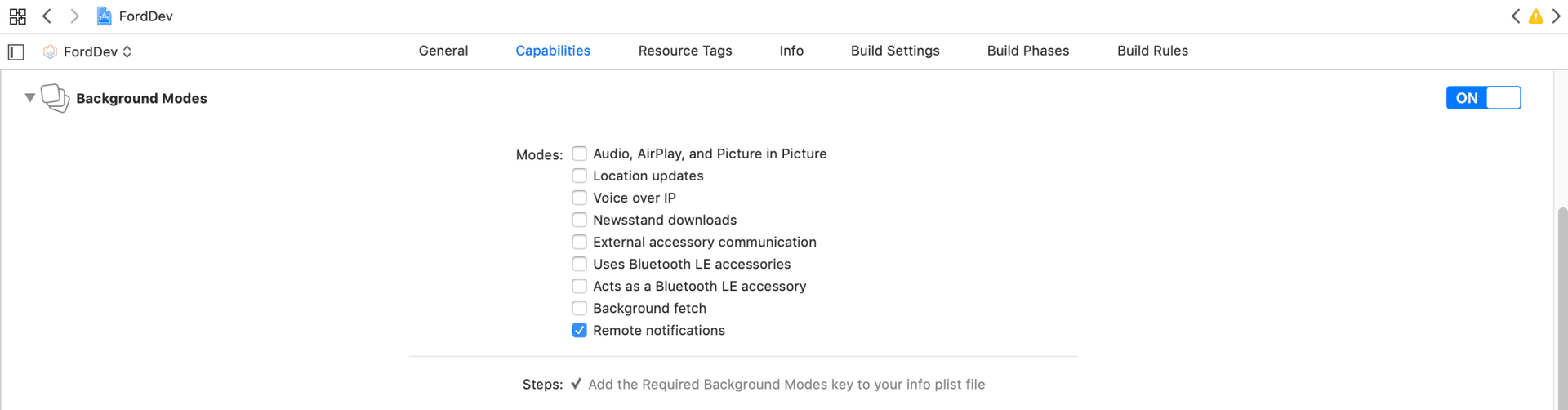
Task: Jump to previous issue arrow
Action: coord(1516,16)
